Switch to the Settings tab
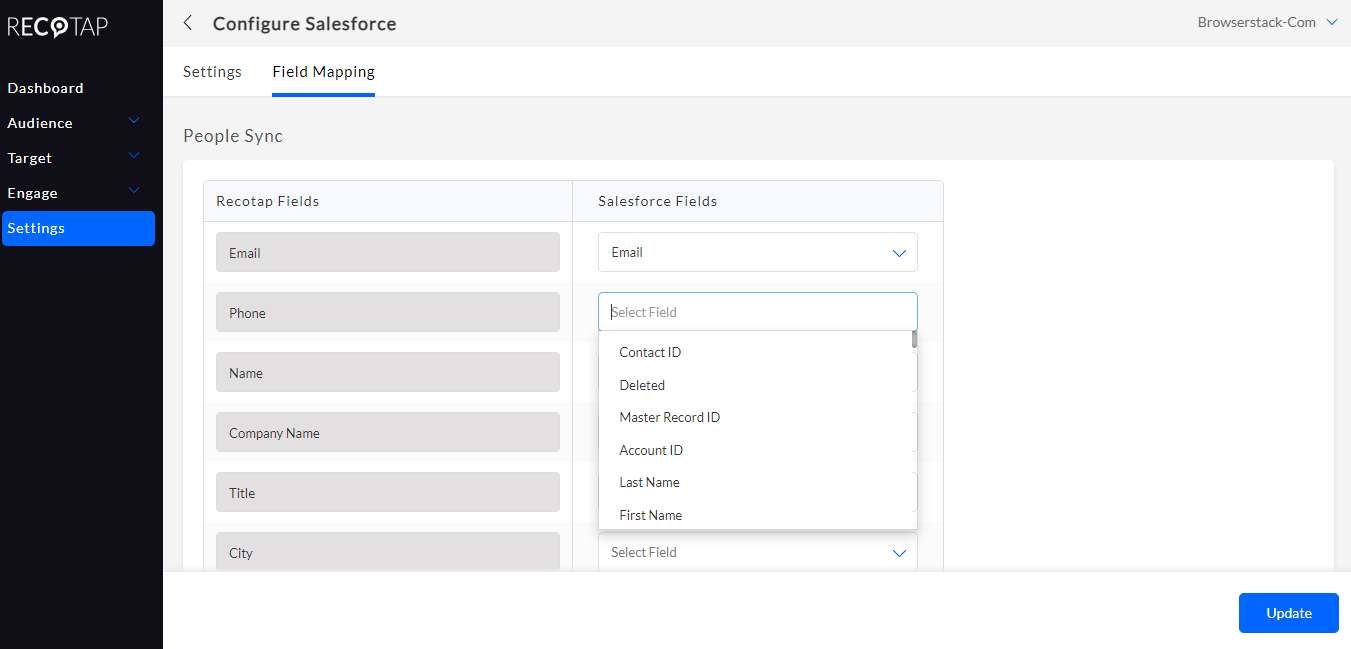This screenshot has width=1351, height=649. [x=212, y=72]
